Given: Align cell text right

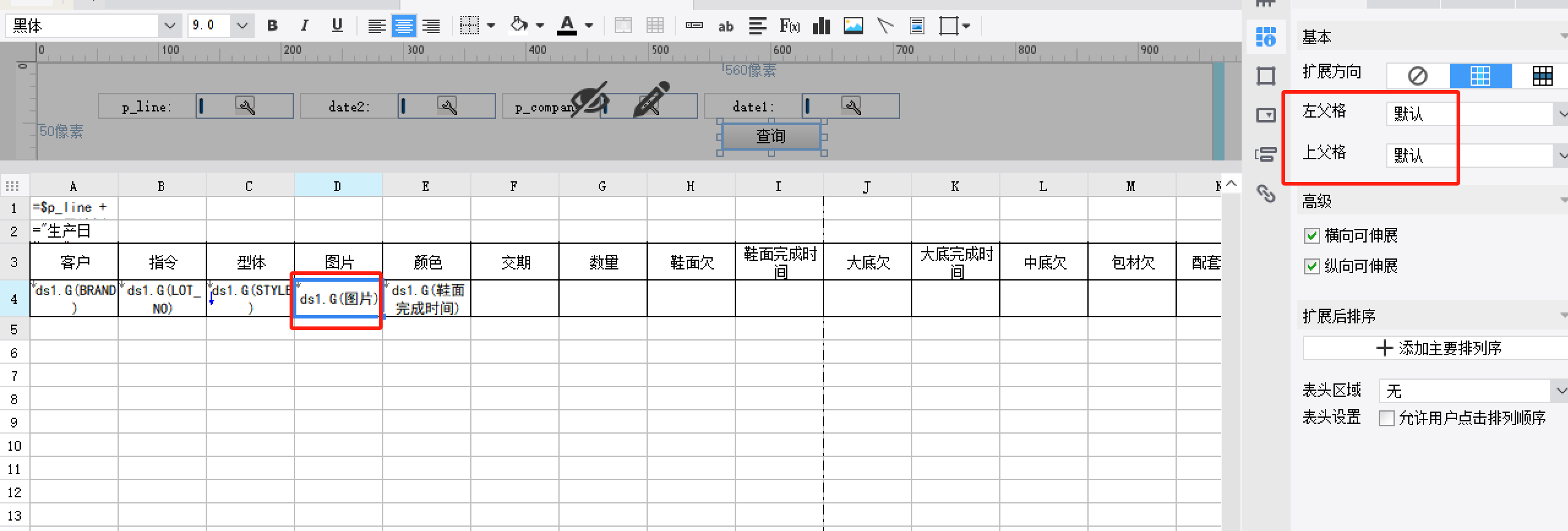Looking at the screenshot, I should (x=431, y=26).
